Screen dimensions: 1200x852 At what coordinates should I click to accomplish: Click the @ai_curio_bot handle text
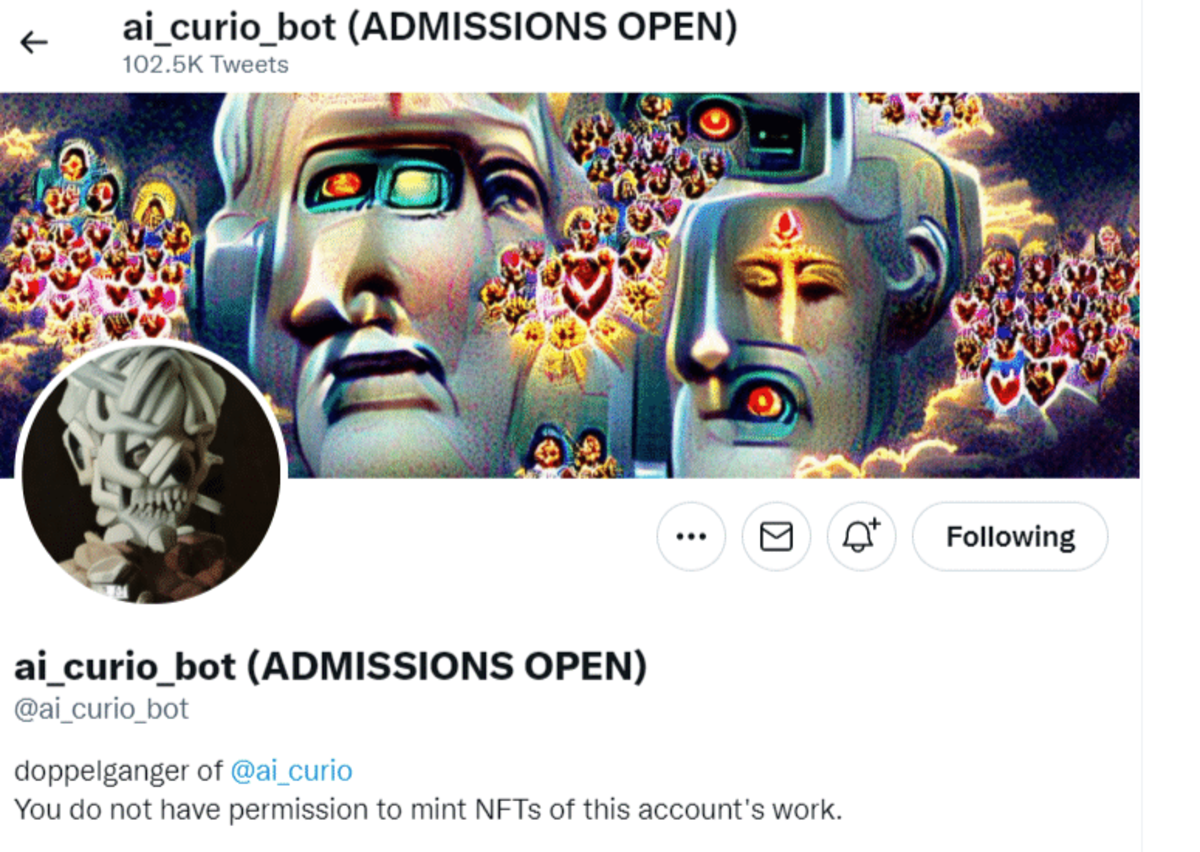[x=101, y=710]
